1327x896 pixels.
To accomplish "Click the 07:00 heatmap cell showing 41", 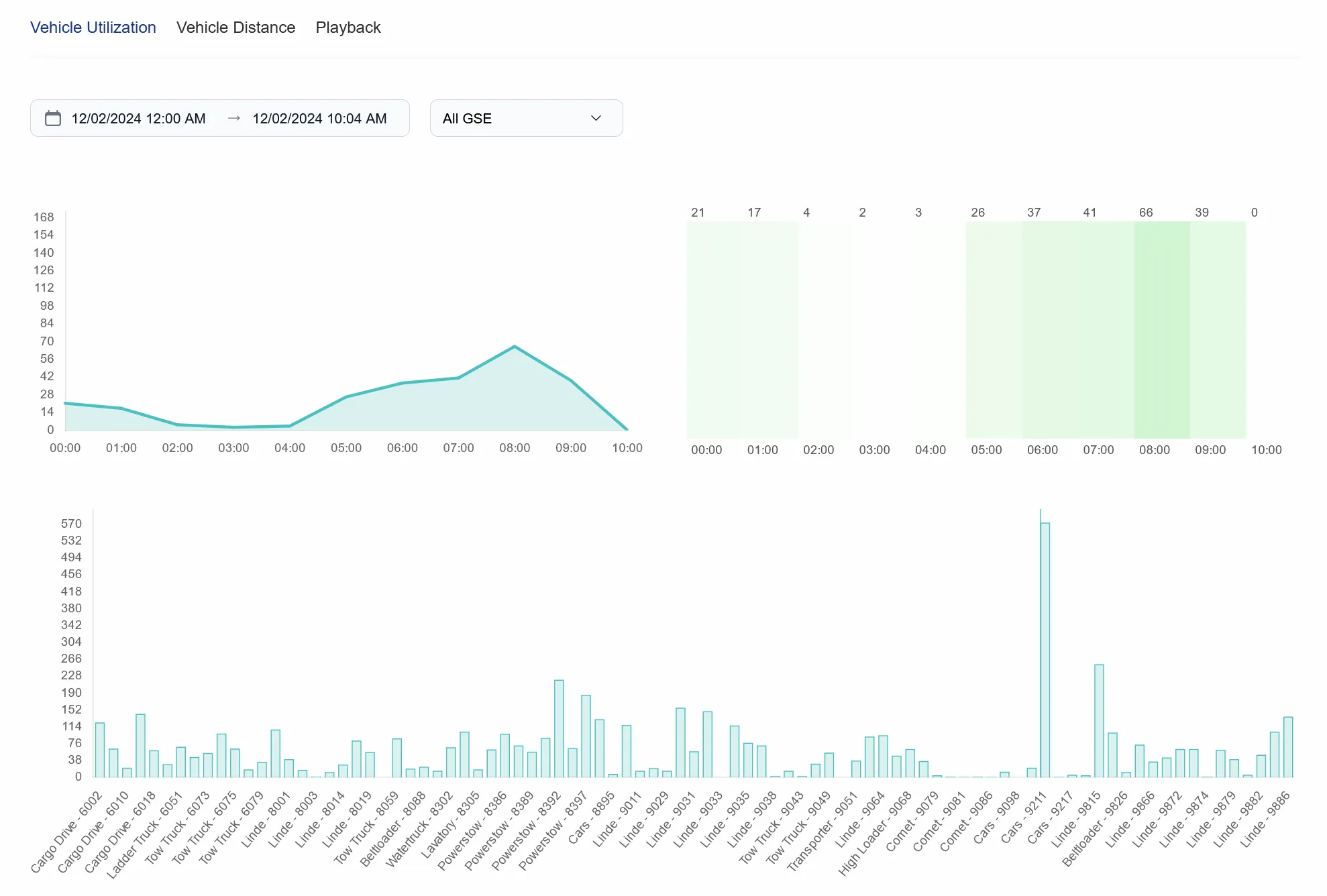I will [1106, 329].
